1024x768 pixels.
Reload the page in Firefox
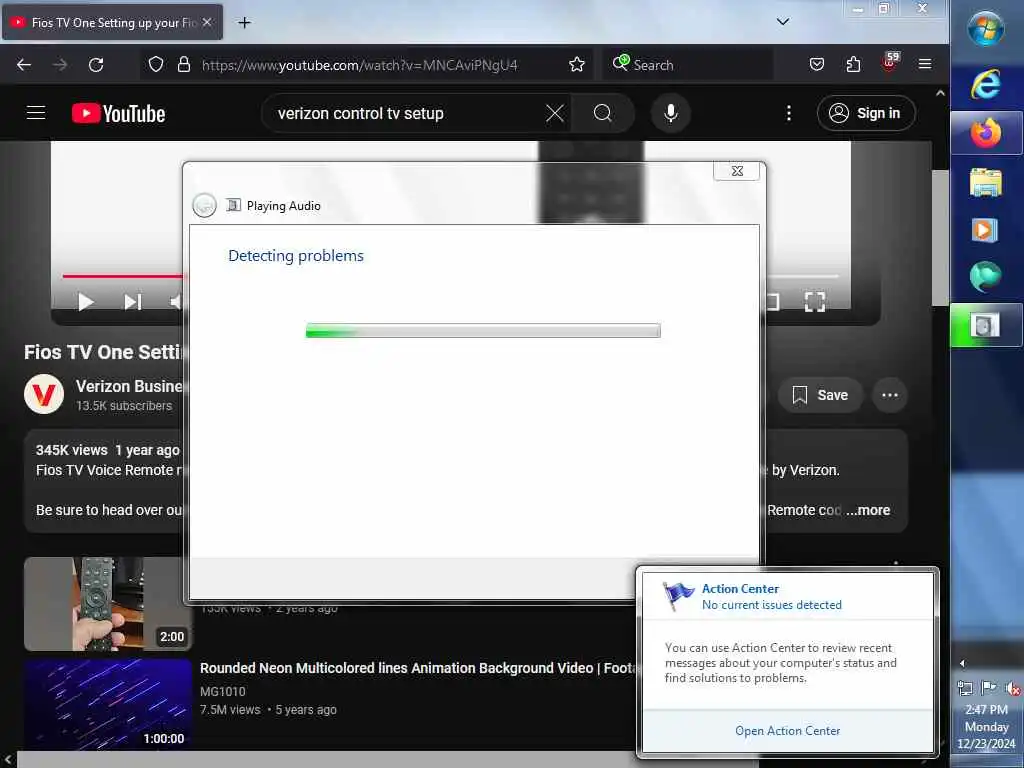click(x=96, y=65)
